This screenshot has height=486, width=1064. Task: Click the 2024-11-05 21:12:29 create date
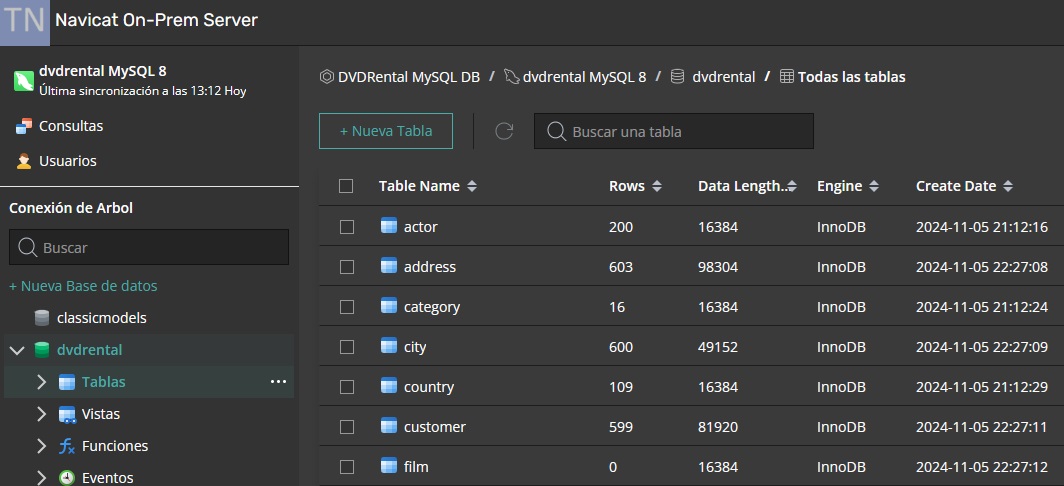[x=982, y=387]
